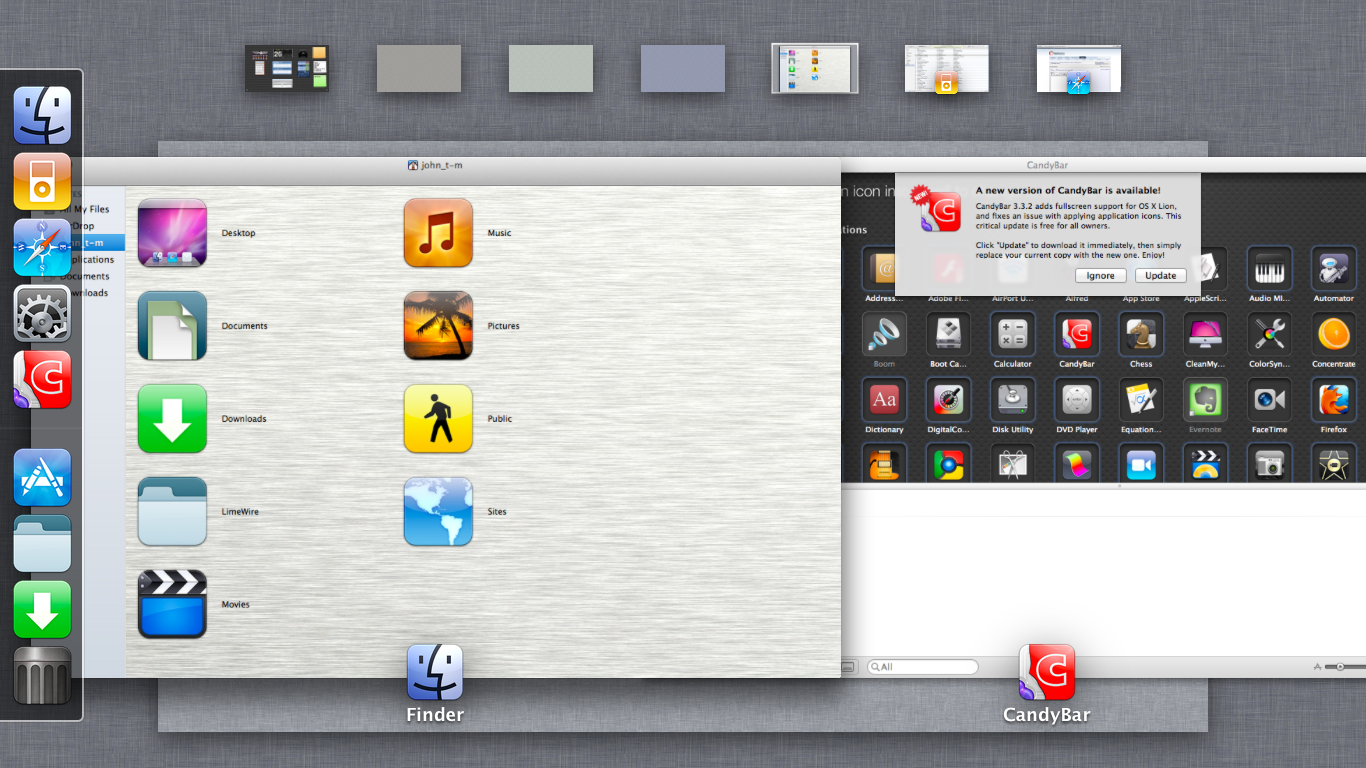
Task: Switch to the Dashboard space thumbnail
Action: [x=287, y=68]
